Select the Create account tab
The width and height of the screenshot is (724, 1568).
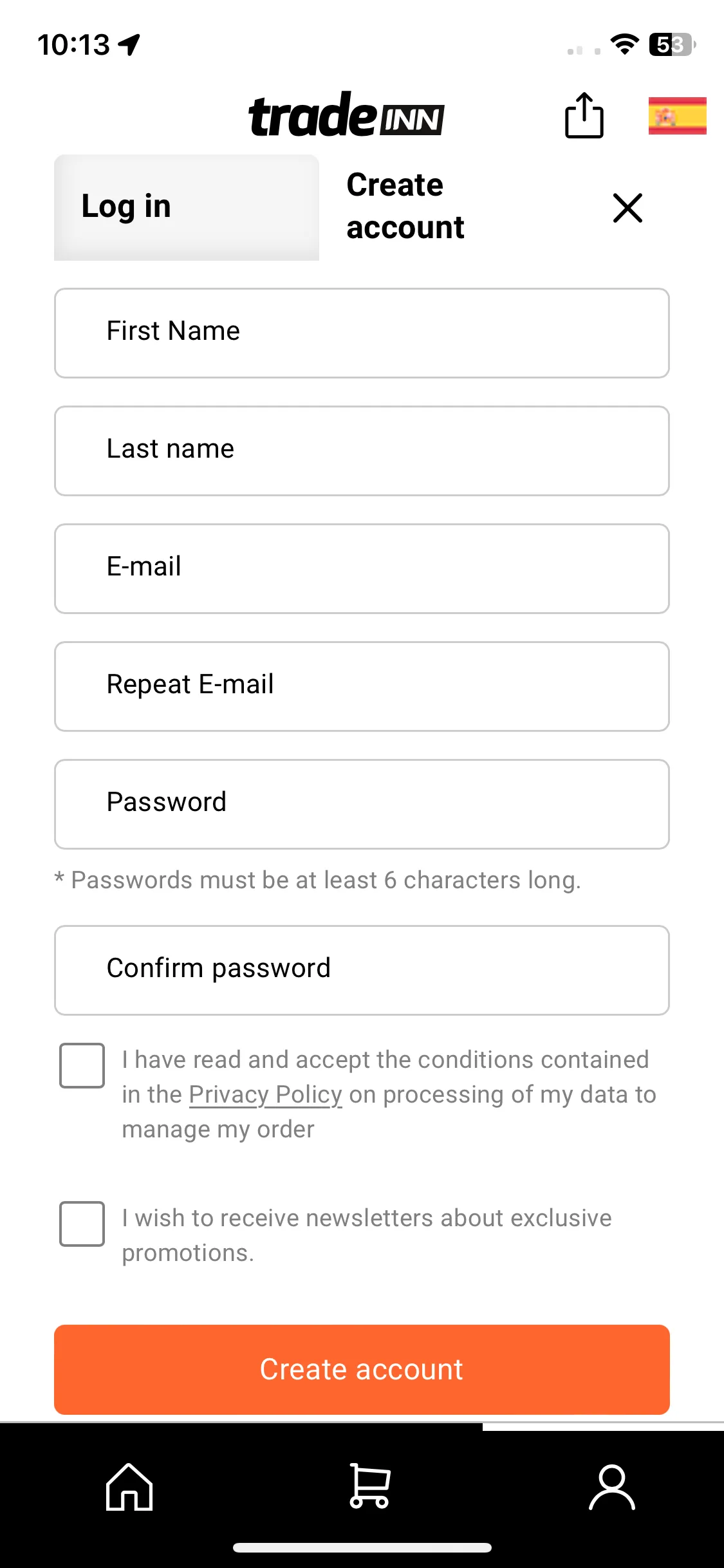pos(405,206)
